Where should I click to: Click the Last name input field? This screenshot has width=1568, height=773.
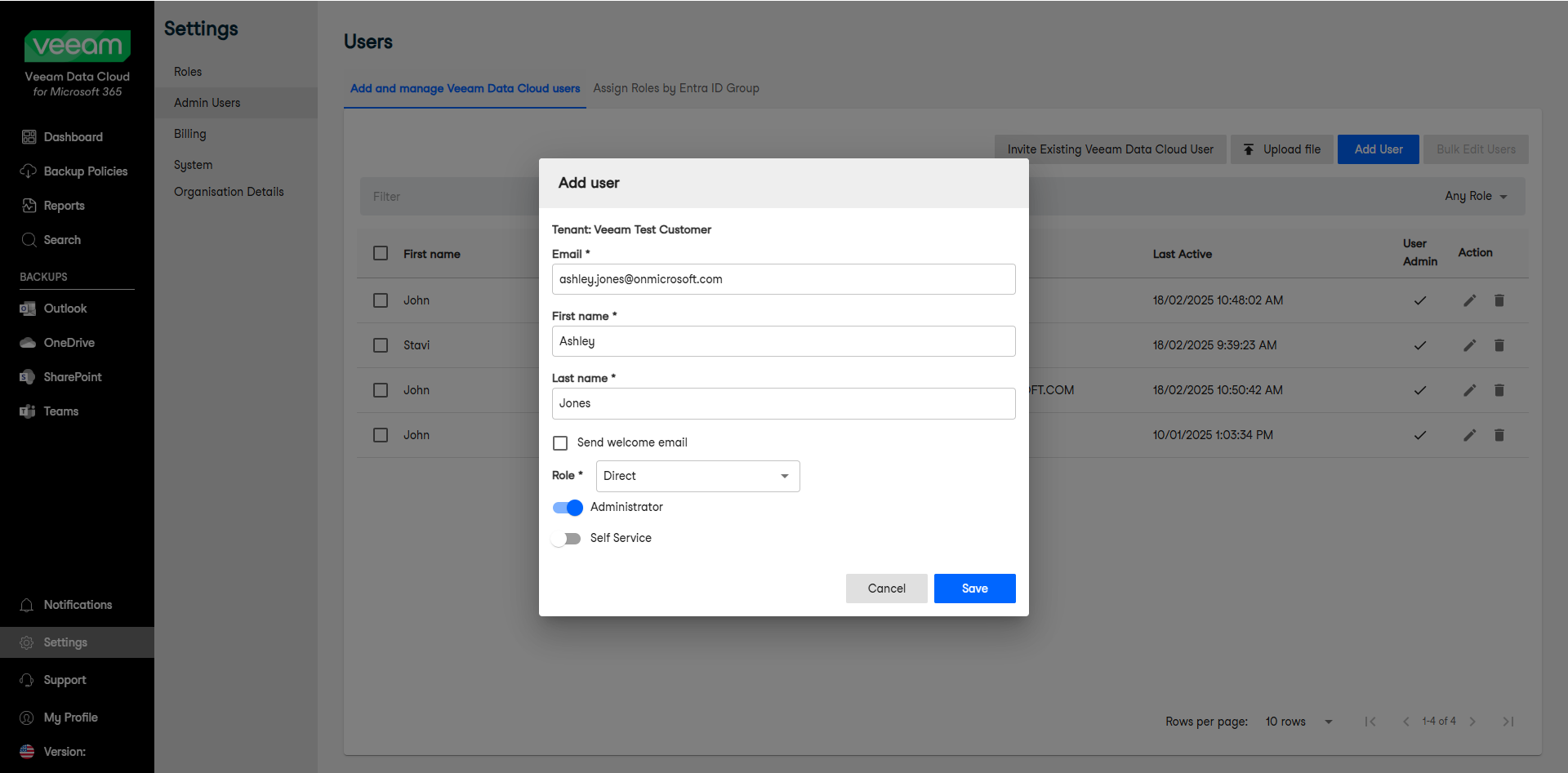(784, 403)
